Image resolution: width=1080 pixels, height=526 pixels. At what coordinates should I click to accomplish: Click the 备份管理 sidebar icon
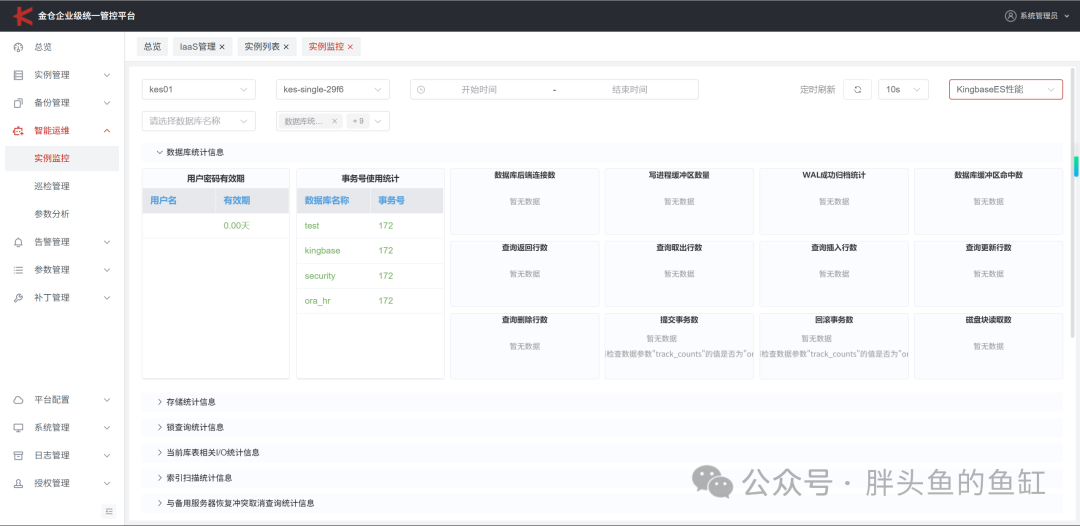(19, 103)
